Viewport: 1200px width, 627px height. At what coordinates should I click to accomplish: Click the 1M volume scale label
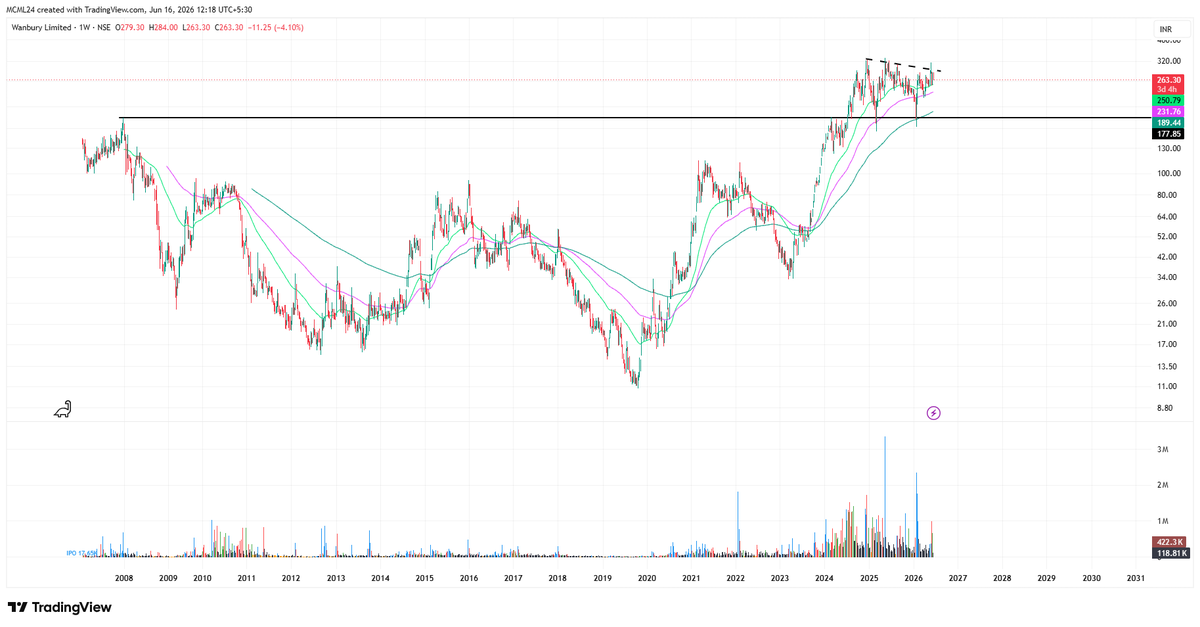point(1164,521)
